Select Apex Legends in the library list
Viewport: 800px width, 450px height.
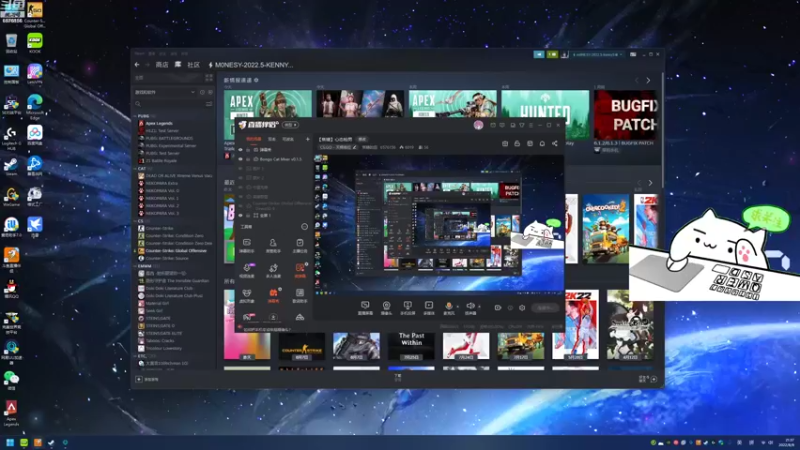159,123
